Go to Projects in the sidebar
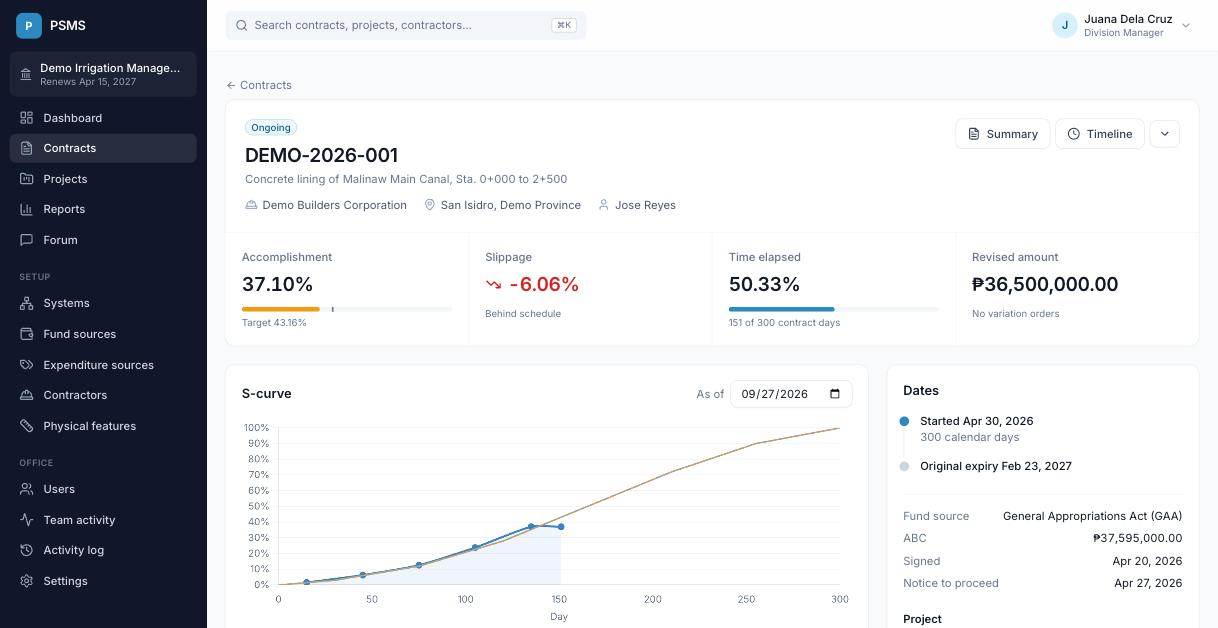1218x628 pixels. (103, 179)
